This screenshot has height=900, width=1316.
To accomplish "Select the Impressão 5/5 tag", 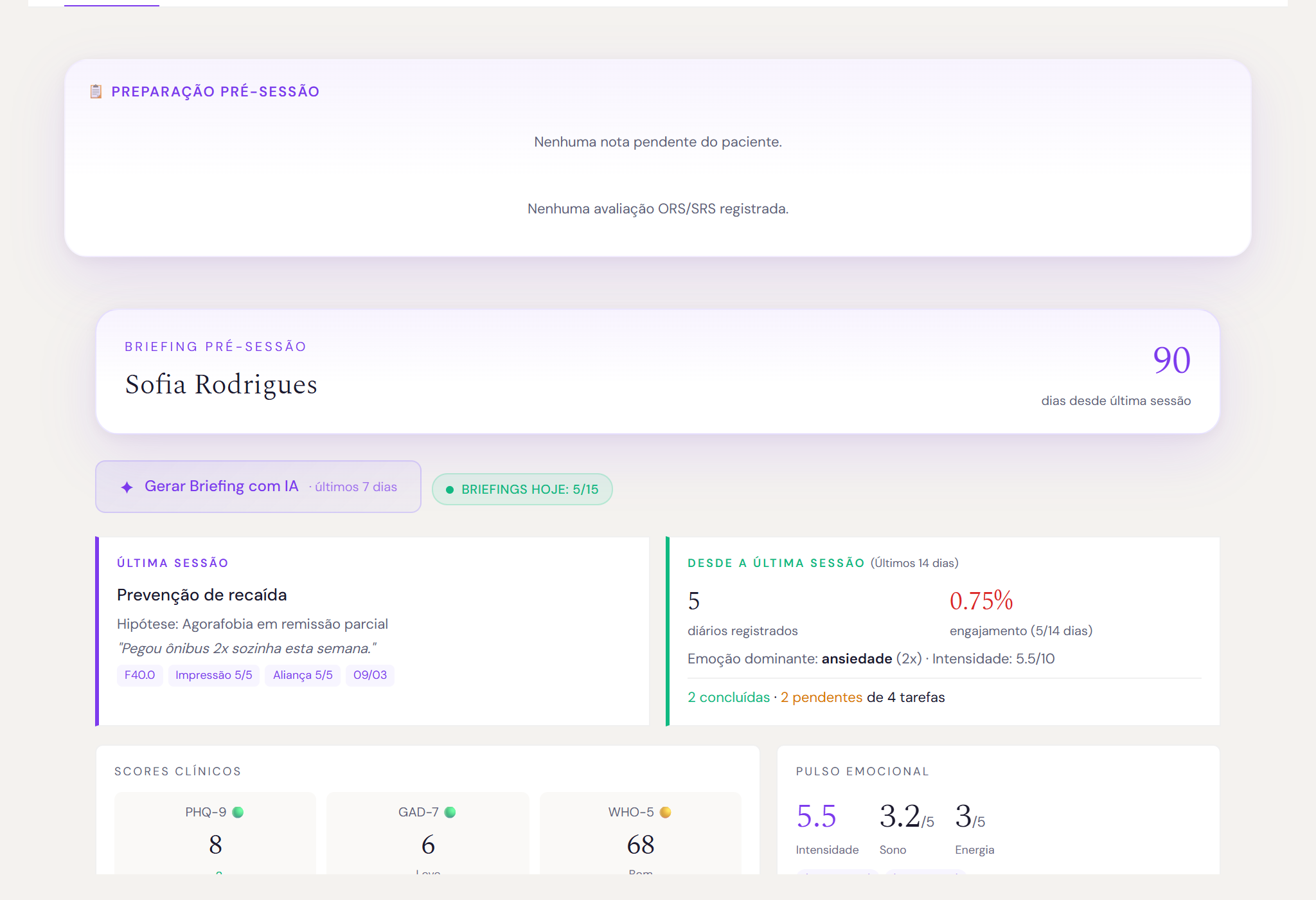I will pos(214,675).
